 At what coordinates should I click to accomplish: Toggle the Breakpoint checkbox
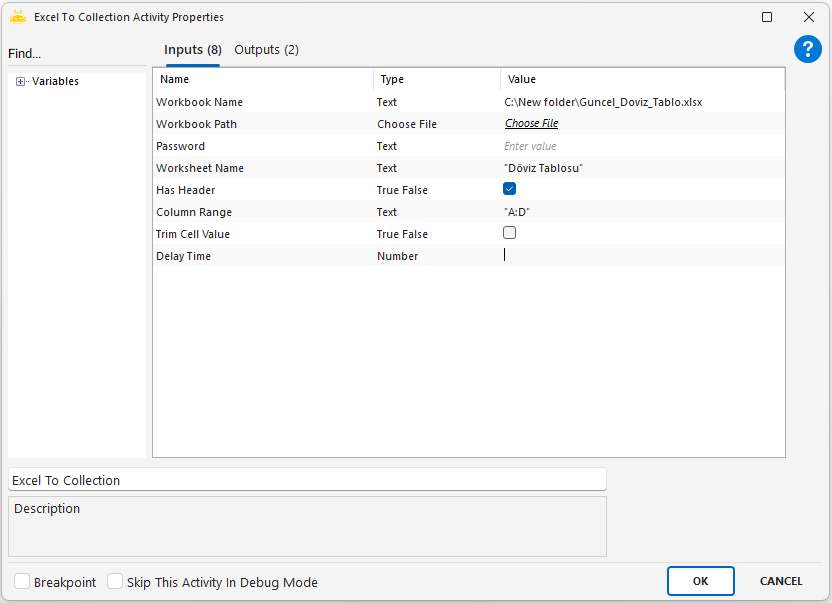pyautogui.click(x=22, y=582)
